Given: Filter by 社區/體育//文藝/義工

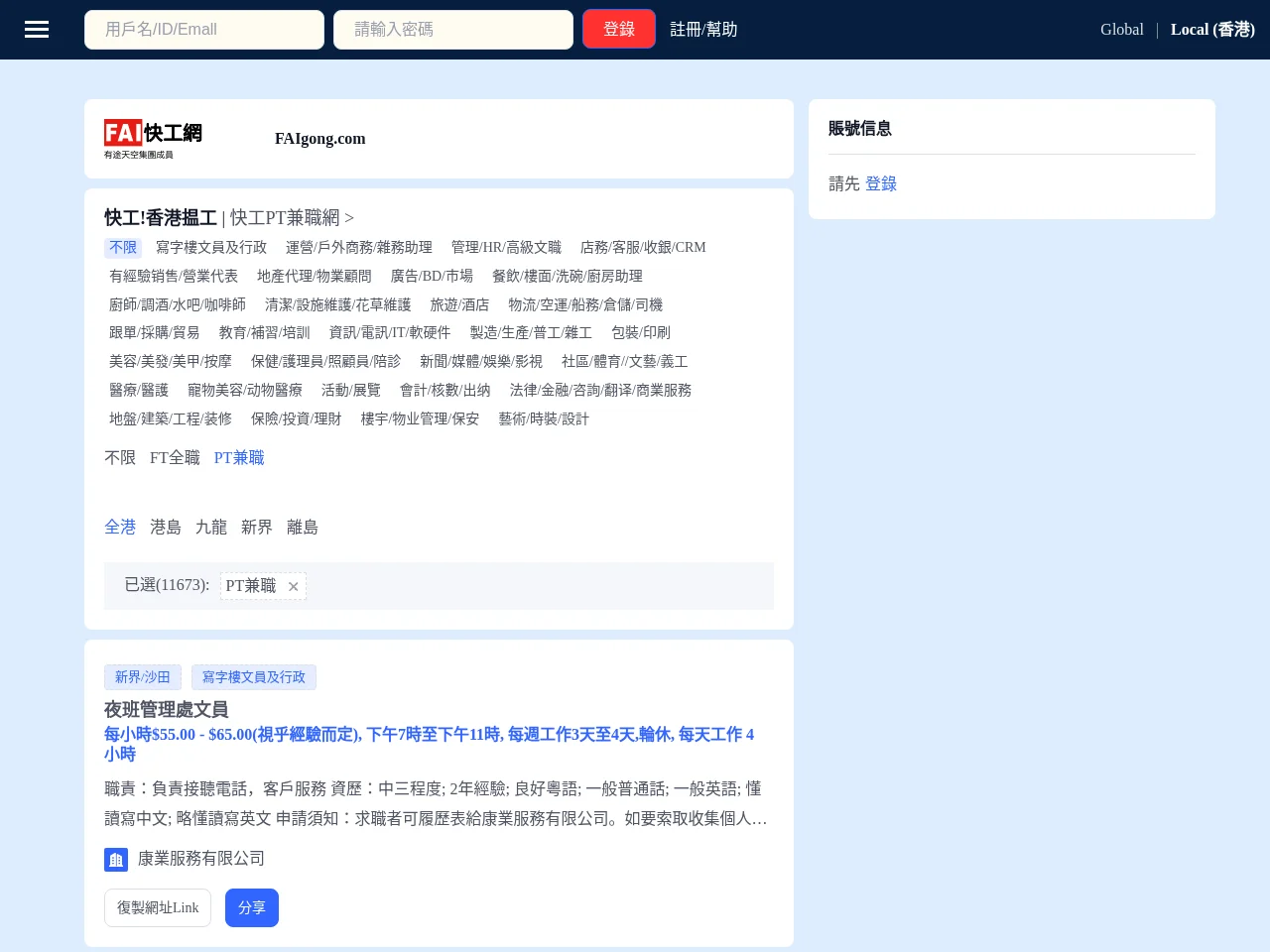Looking at the screenshot, I should (x=624, y=362).
